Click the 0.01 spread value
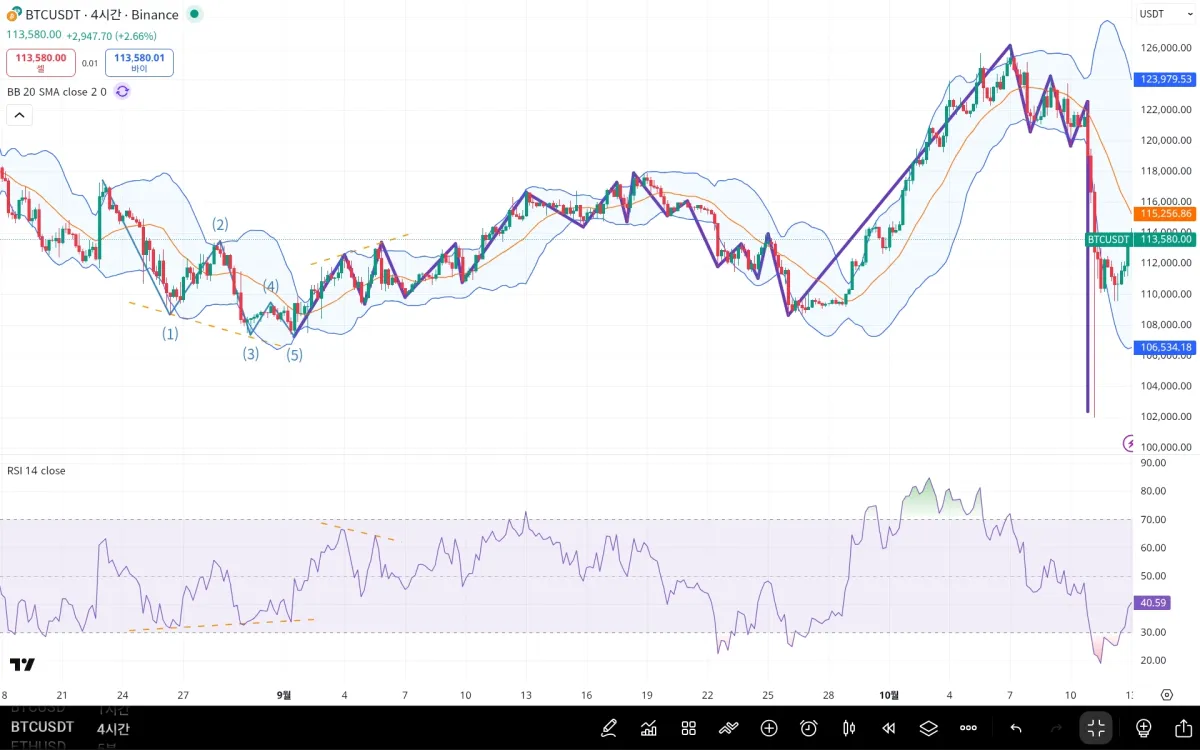1200x750 pixels. [x=90, y=63]
